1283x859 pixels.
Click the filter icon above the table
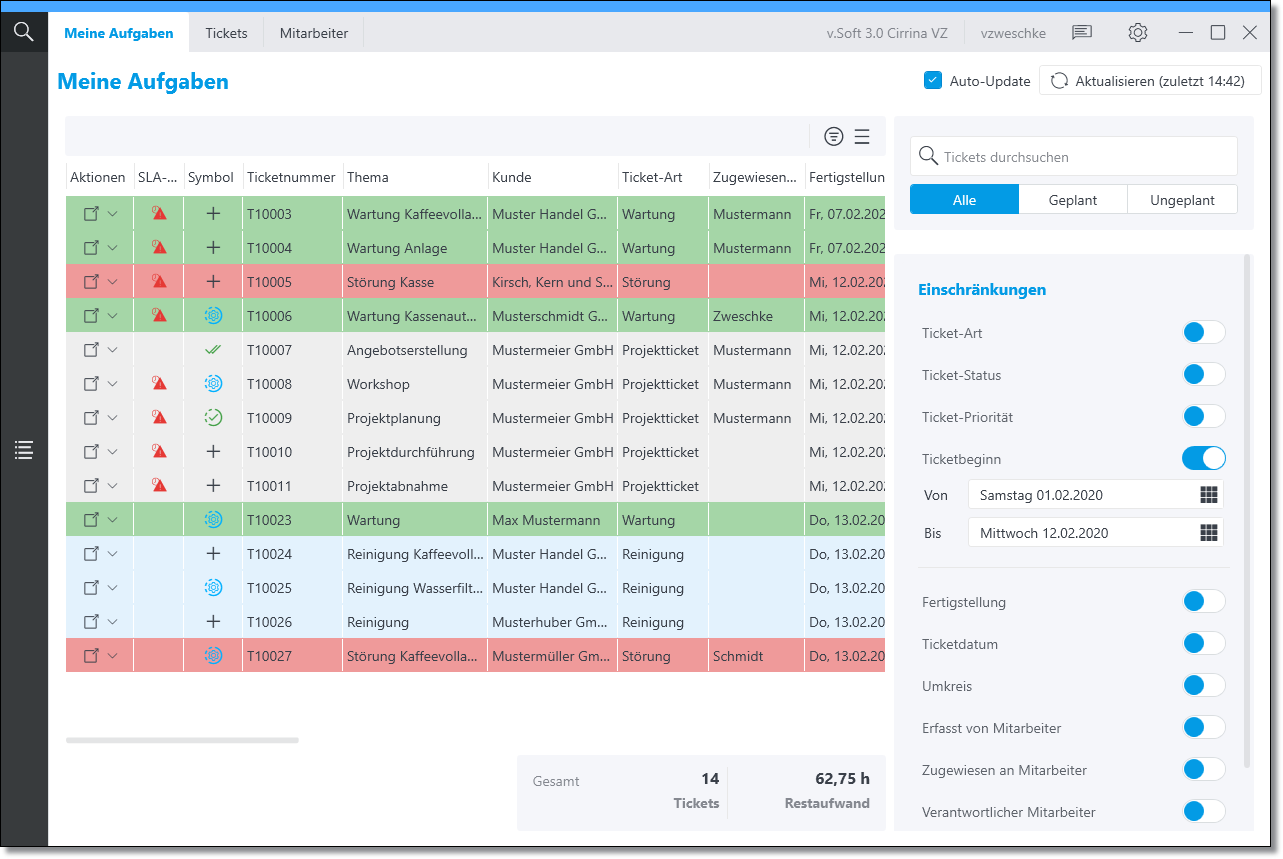point(833,137)
